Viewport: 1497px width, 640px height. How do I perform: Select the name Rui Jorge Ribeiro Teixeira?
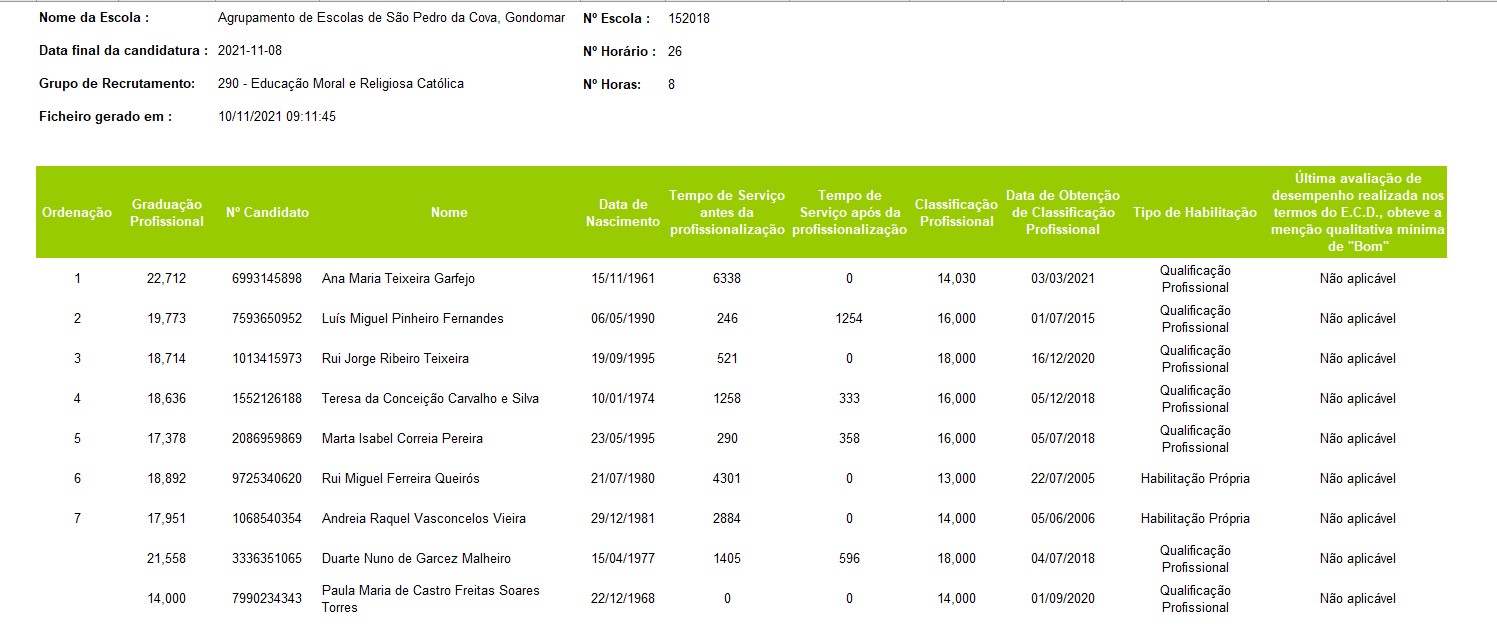point(394,358)
